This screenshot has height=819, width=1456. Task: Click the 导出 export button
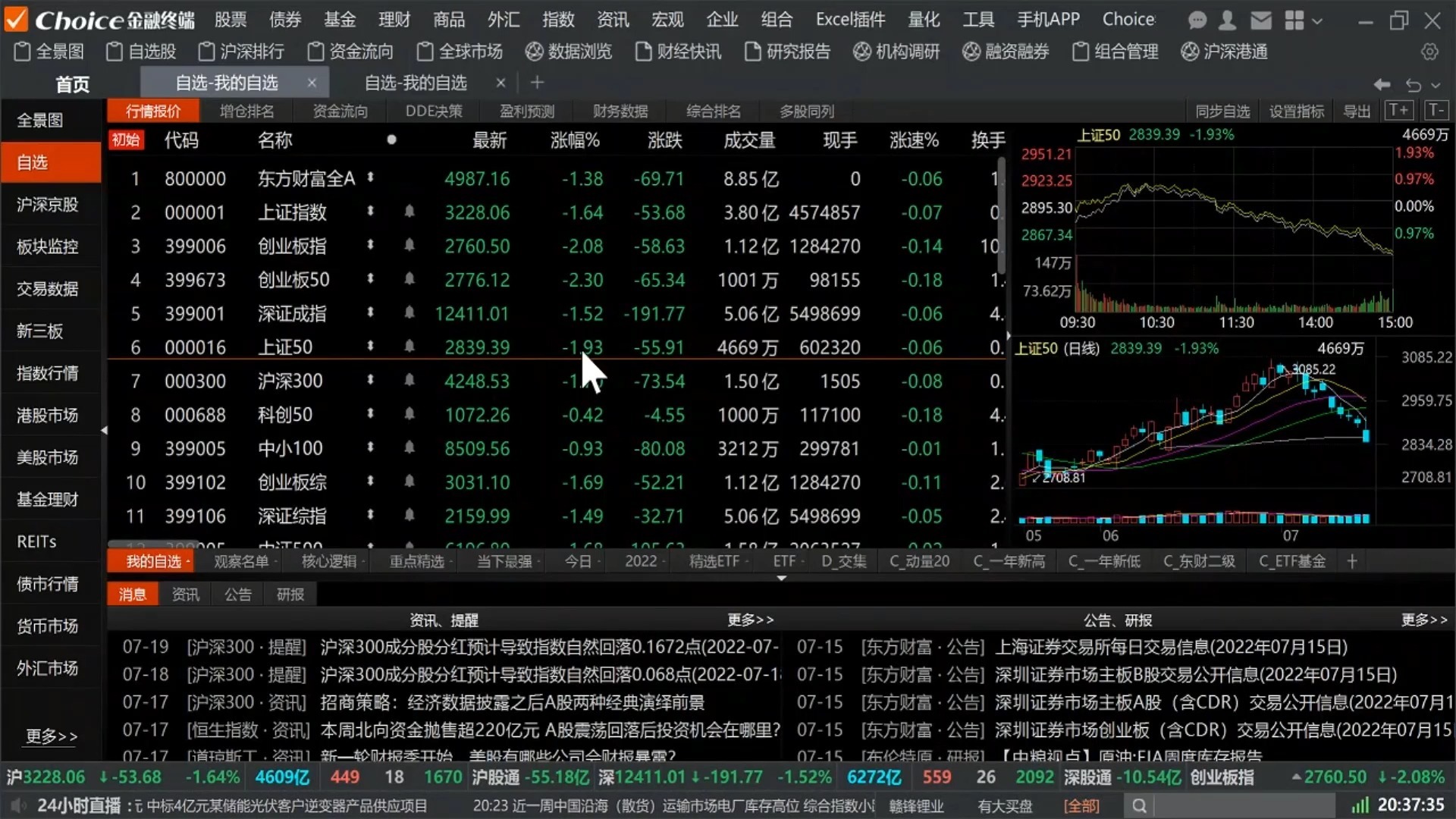[x=1356, y=111]
